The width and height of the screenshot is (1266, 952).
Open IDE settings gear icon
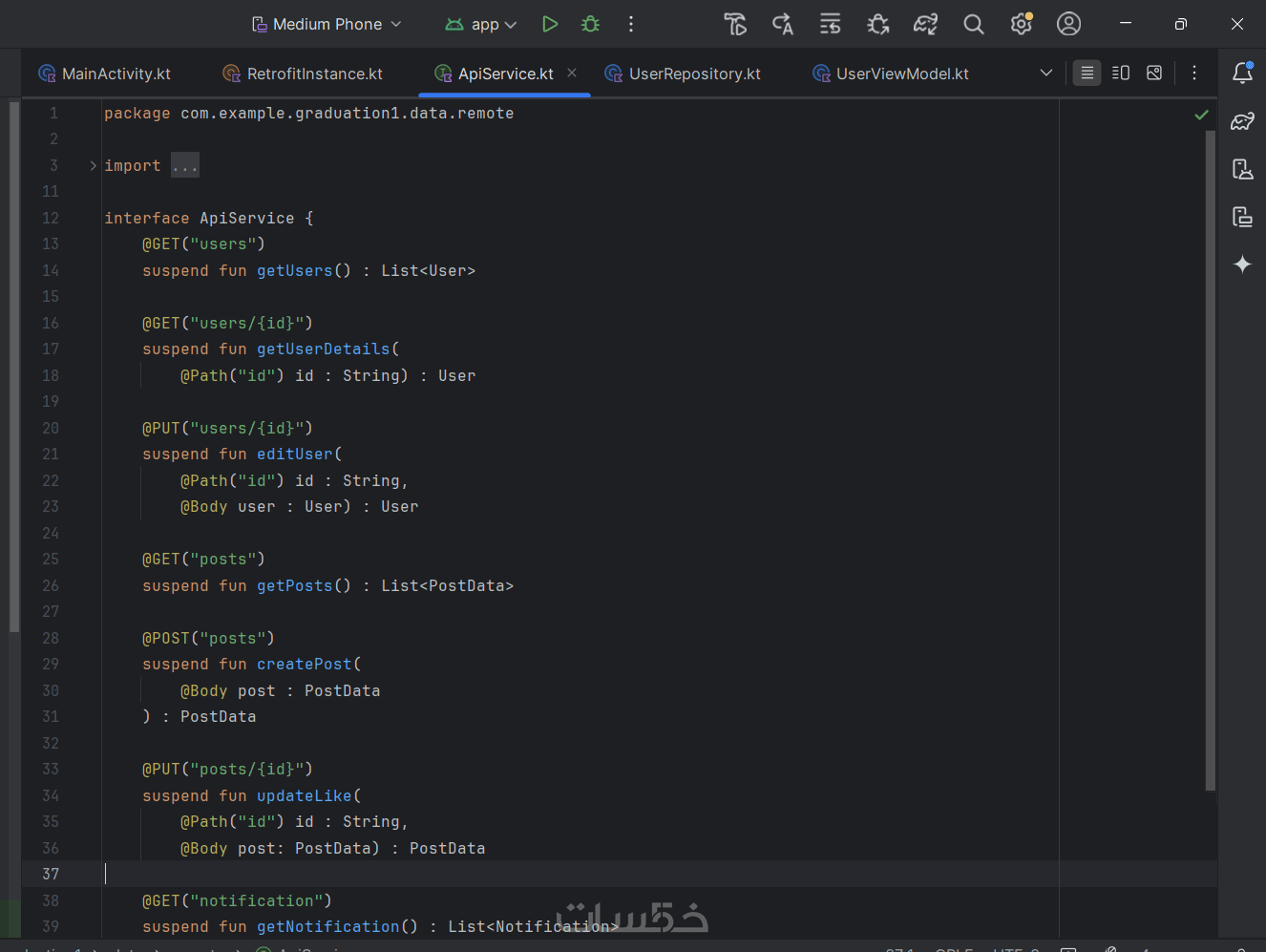1021,24
